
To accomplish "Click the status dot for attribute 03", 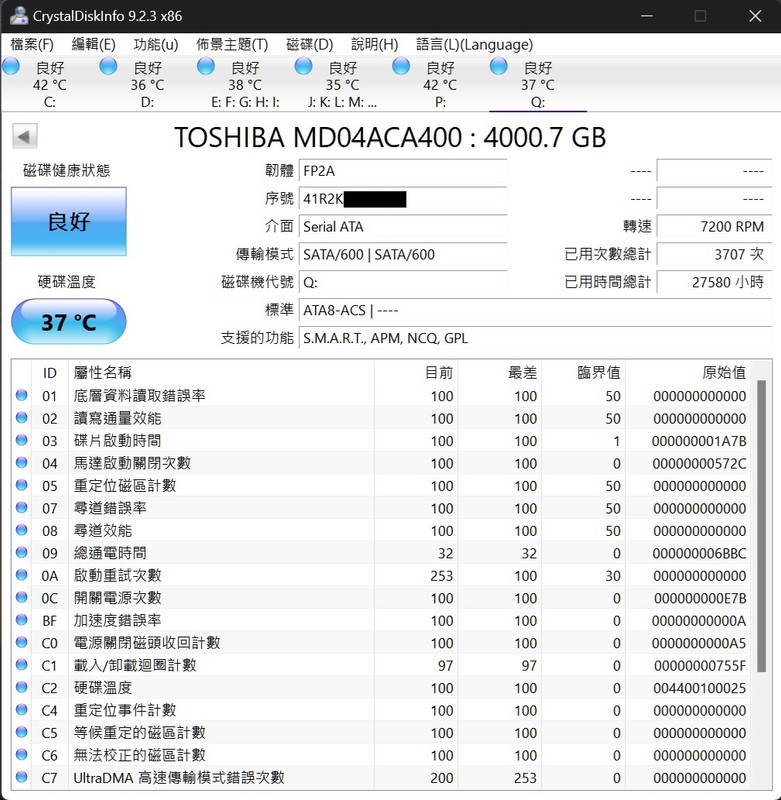I will [21, 440].
